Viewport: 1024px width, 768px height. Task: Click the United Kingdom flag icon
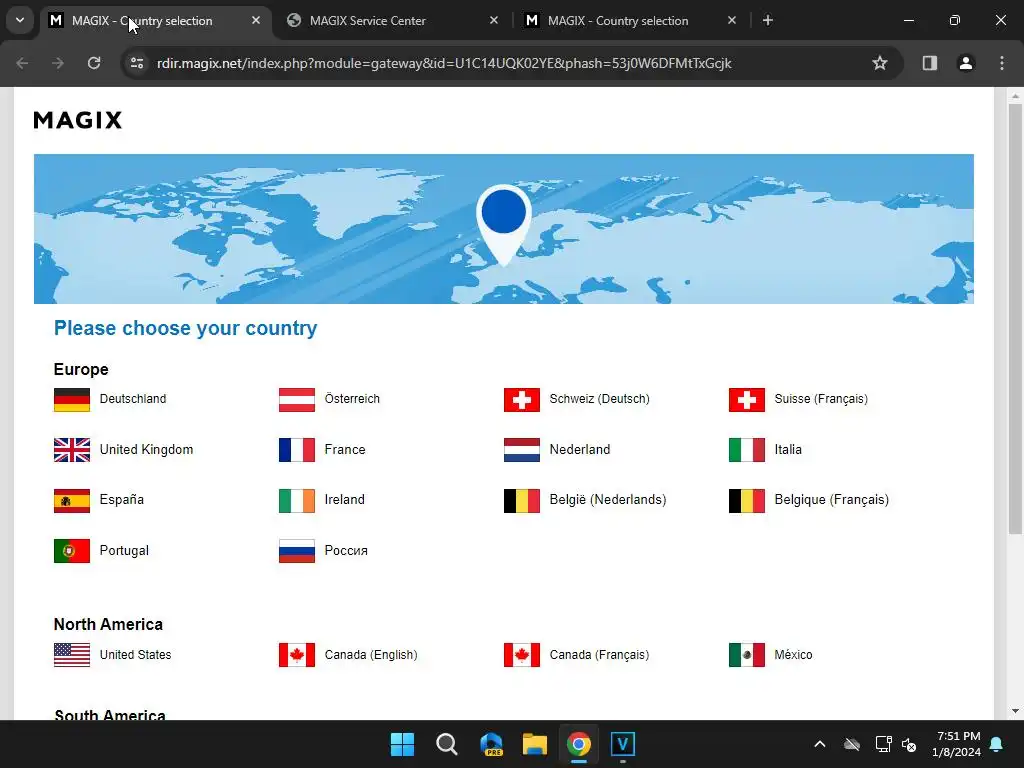coord(72,450)
